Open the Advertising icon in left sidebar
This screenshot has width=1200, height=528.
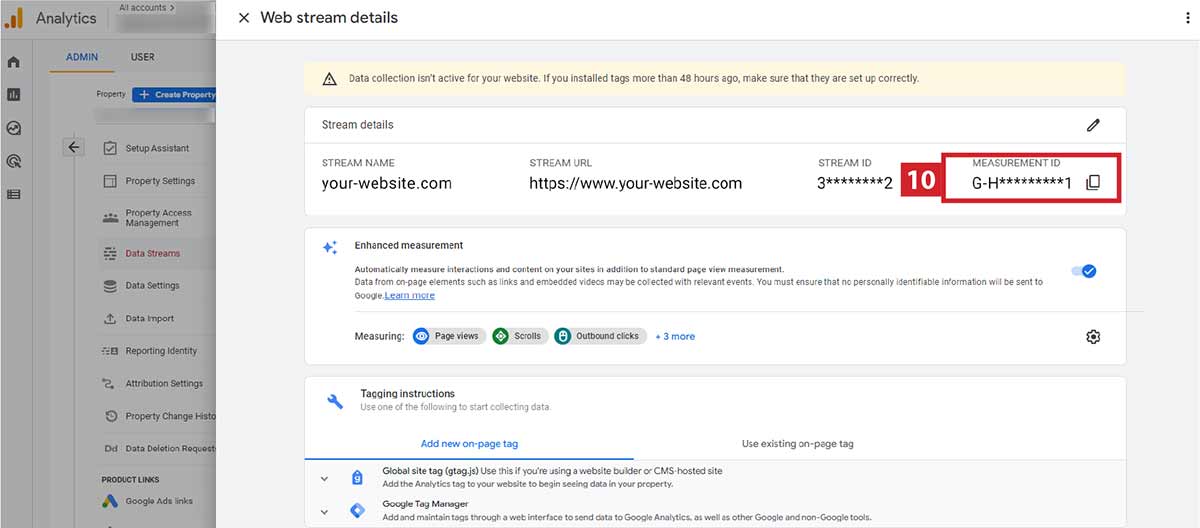[13, 161]
